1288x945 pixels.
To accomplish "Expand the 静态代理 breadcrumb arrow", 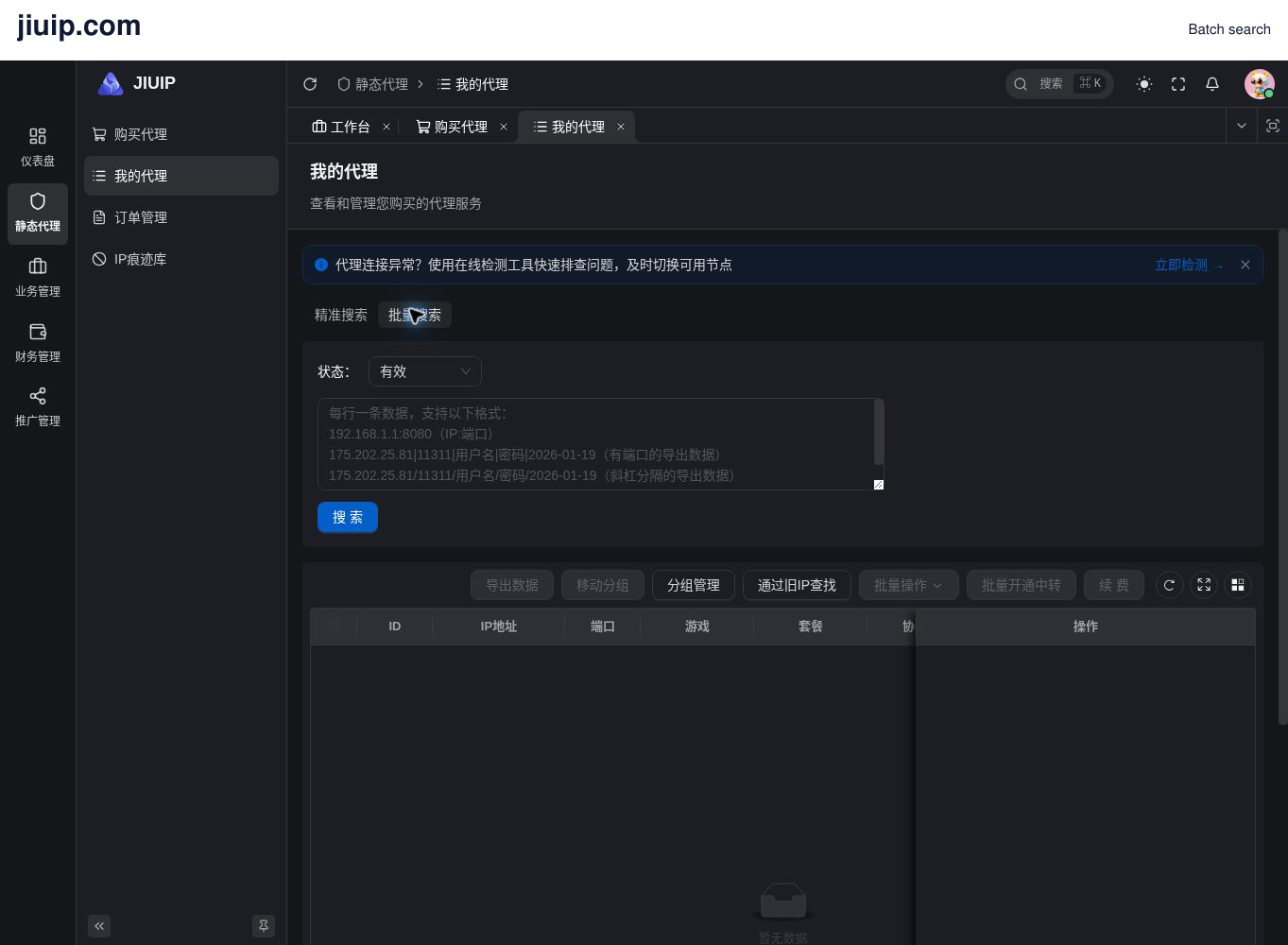I will (x=421, y=84).
